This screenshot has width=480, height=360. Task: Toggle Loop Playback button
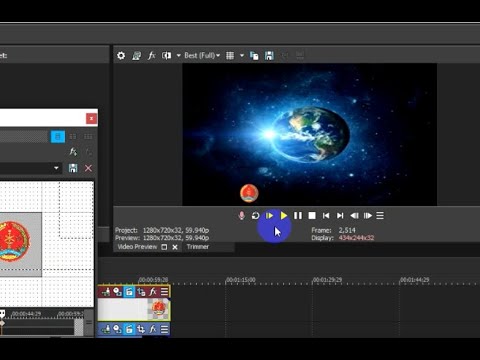coord(255,216)
